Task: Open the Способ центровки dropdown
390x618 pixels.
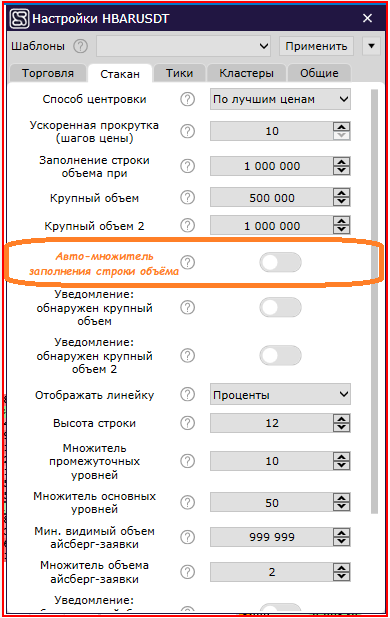Action: (280, 99)
